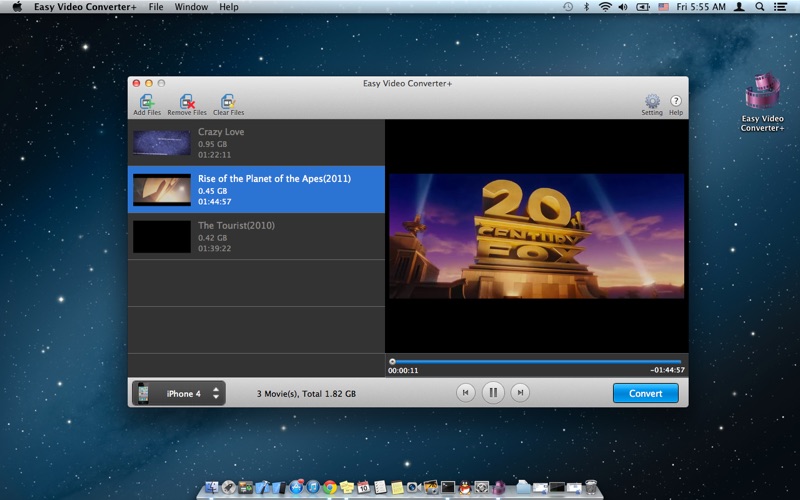Open Xcode from the dock

click(x=263, y=487)
